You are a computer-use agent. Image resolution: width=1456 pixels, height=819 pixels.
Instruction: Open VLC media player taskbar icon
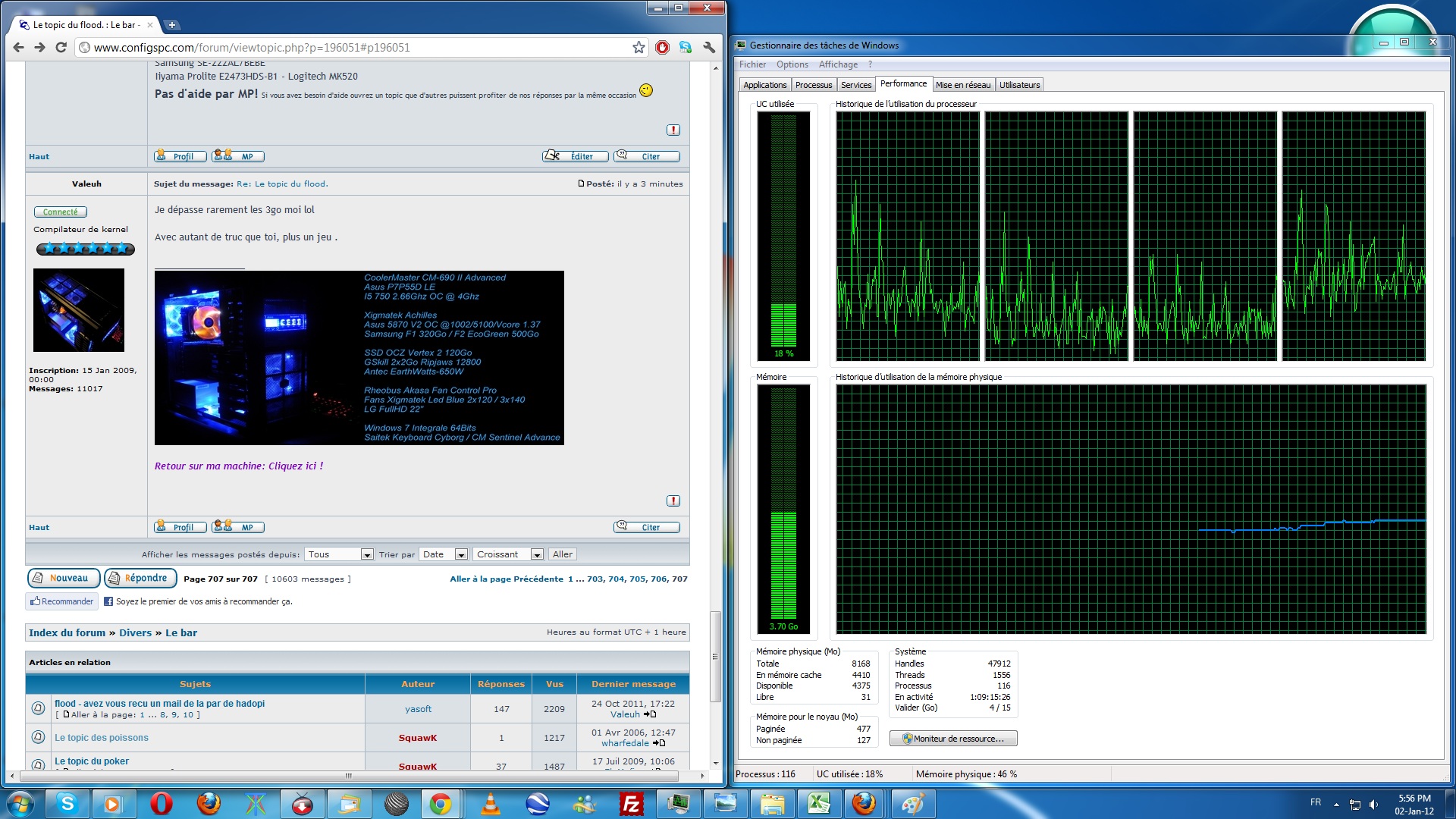point(491,804)
